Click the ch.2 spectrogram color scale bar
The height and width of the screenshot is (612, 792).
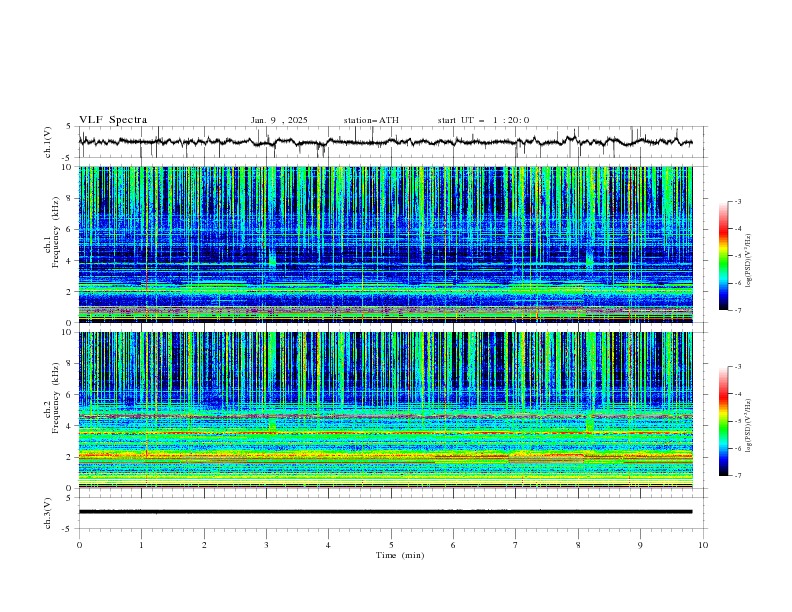[723, 421]
